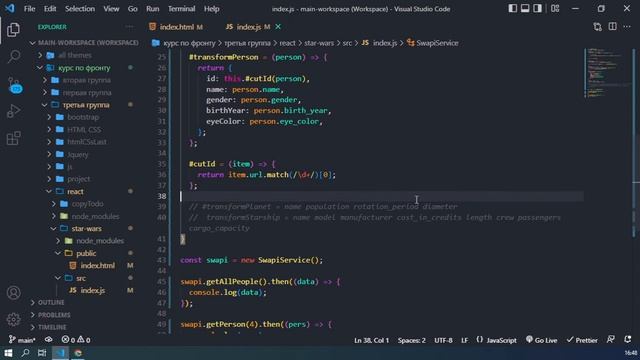Open the Extensions view
Image resolution: width=640 pixels, height=360 pixels.
coord(13,138)
